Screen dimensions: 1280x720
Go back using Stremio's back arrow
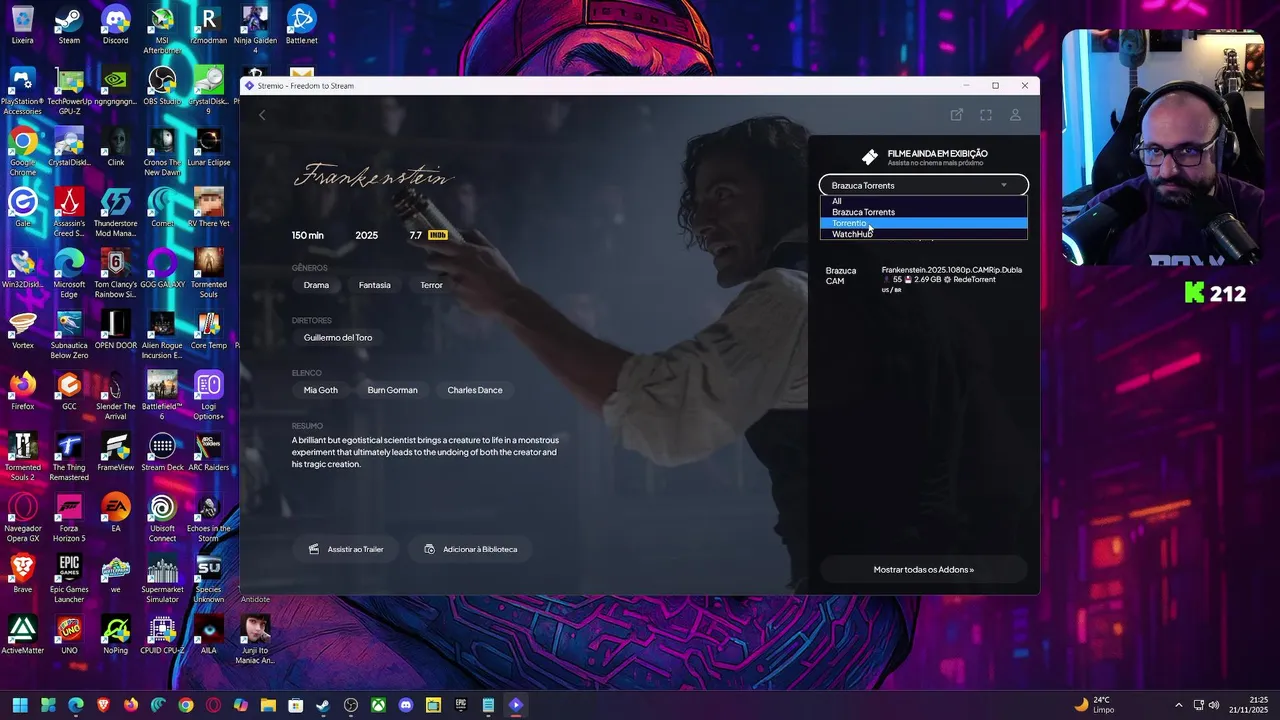point(262,115)
